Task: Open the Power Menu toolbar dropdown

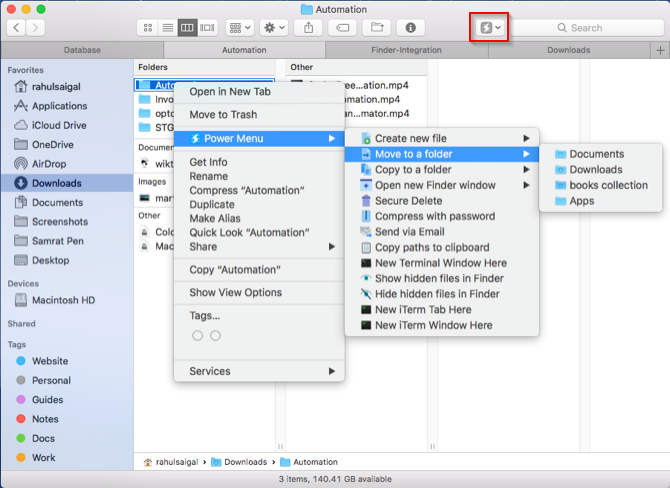Action: [x=490, y=28]
